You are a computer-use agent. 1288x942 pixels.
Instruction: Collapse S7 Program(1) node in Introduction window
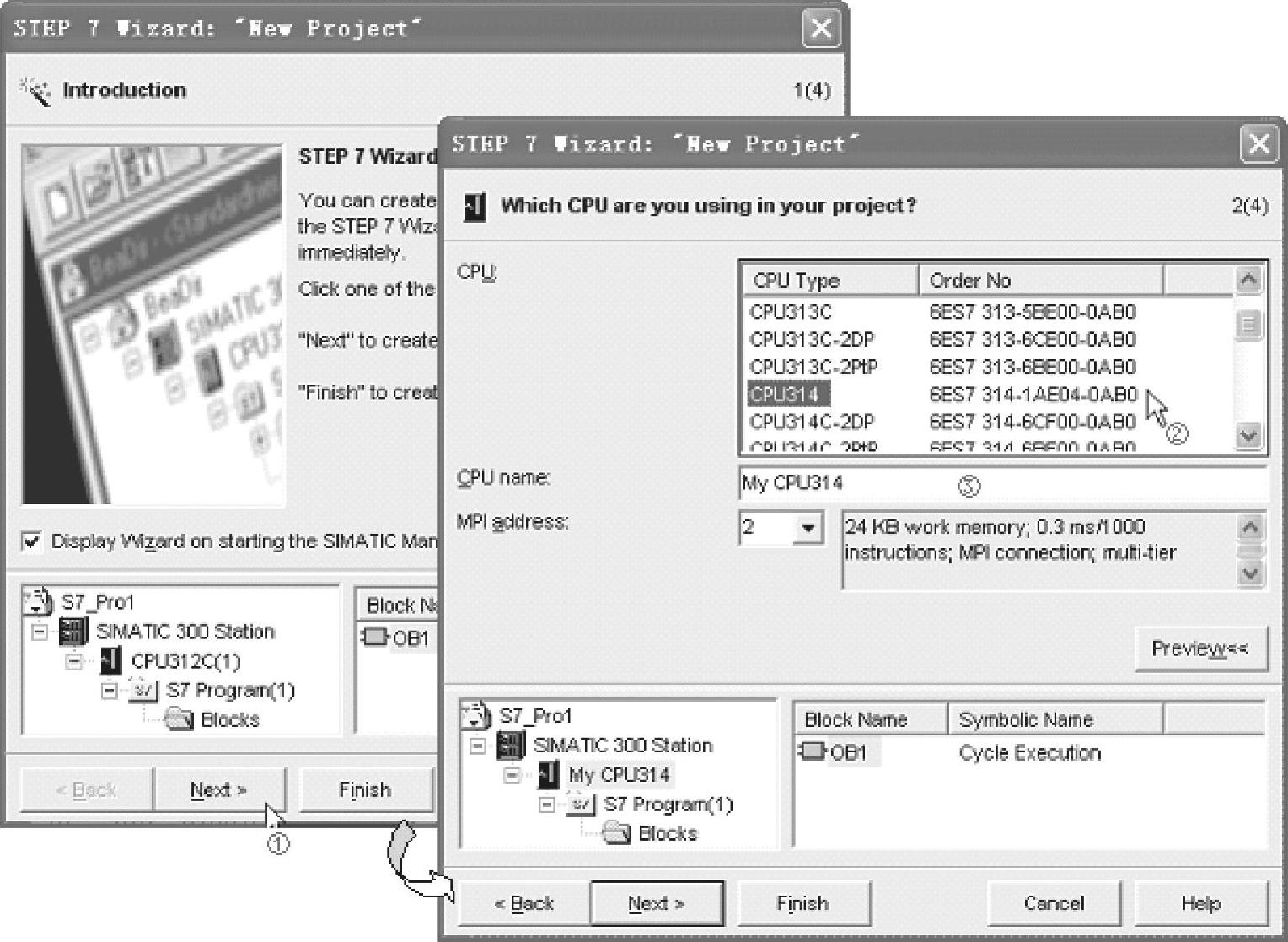(x=109, y=691)
